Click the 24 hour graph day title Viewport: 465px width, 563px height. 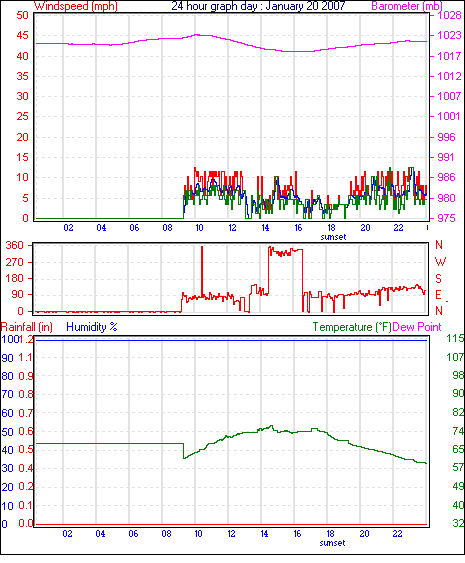[x=258, y=6]
